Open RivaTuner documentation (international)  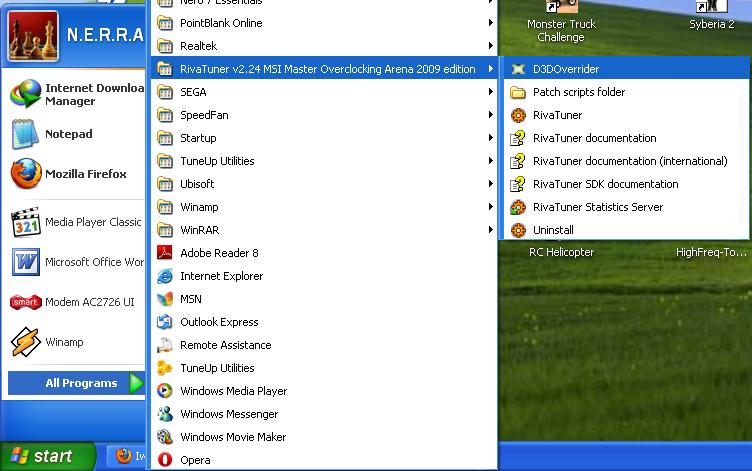click(x=626, y=161)
